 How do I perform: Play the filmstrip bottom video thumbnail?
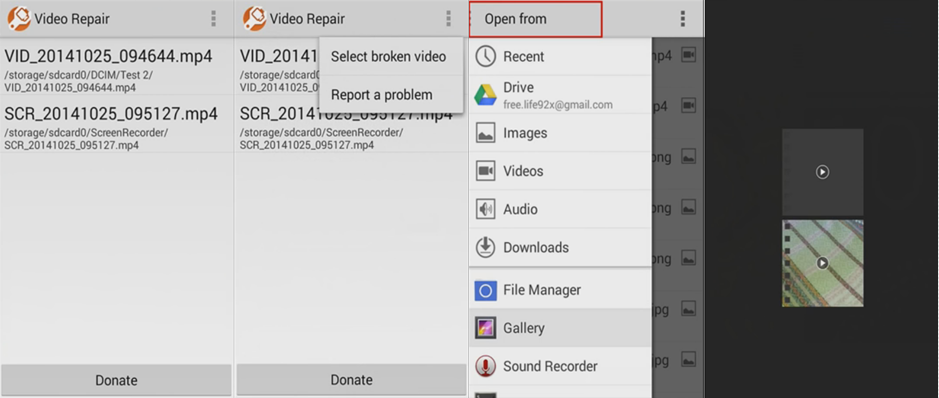[822, 263]
